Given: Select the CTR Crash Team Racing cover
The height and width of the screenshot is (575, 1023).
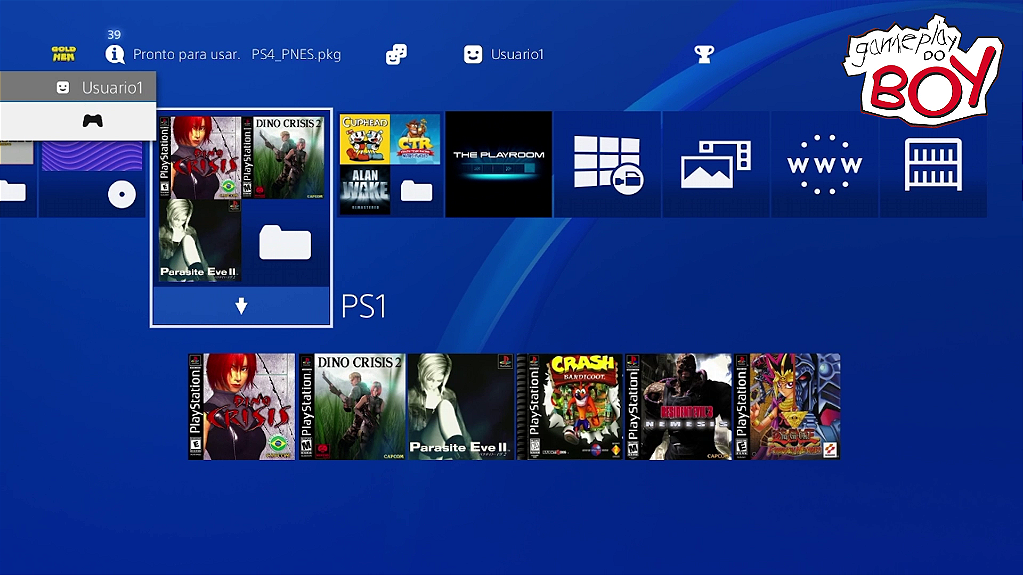Looking at the screenshot, I should [416, 139].
